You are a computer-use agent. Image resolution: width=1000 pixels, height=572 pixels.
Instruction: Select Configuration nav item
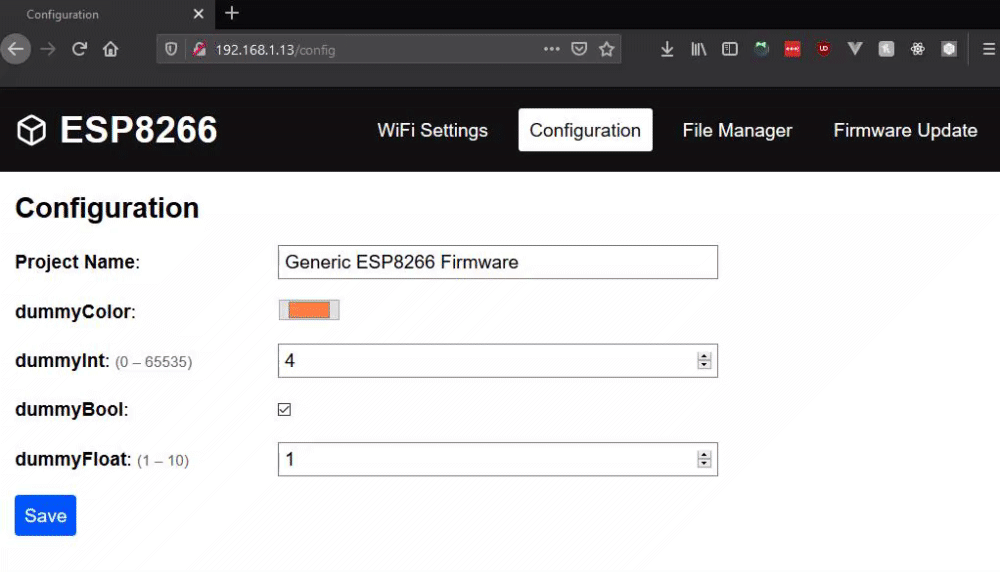coord(585,130)
